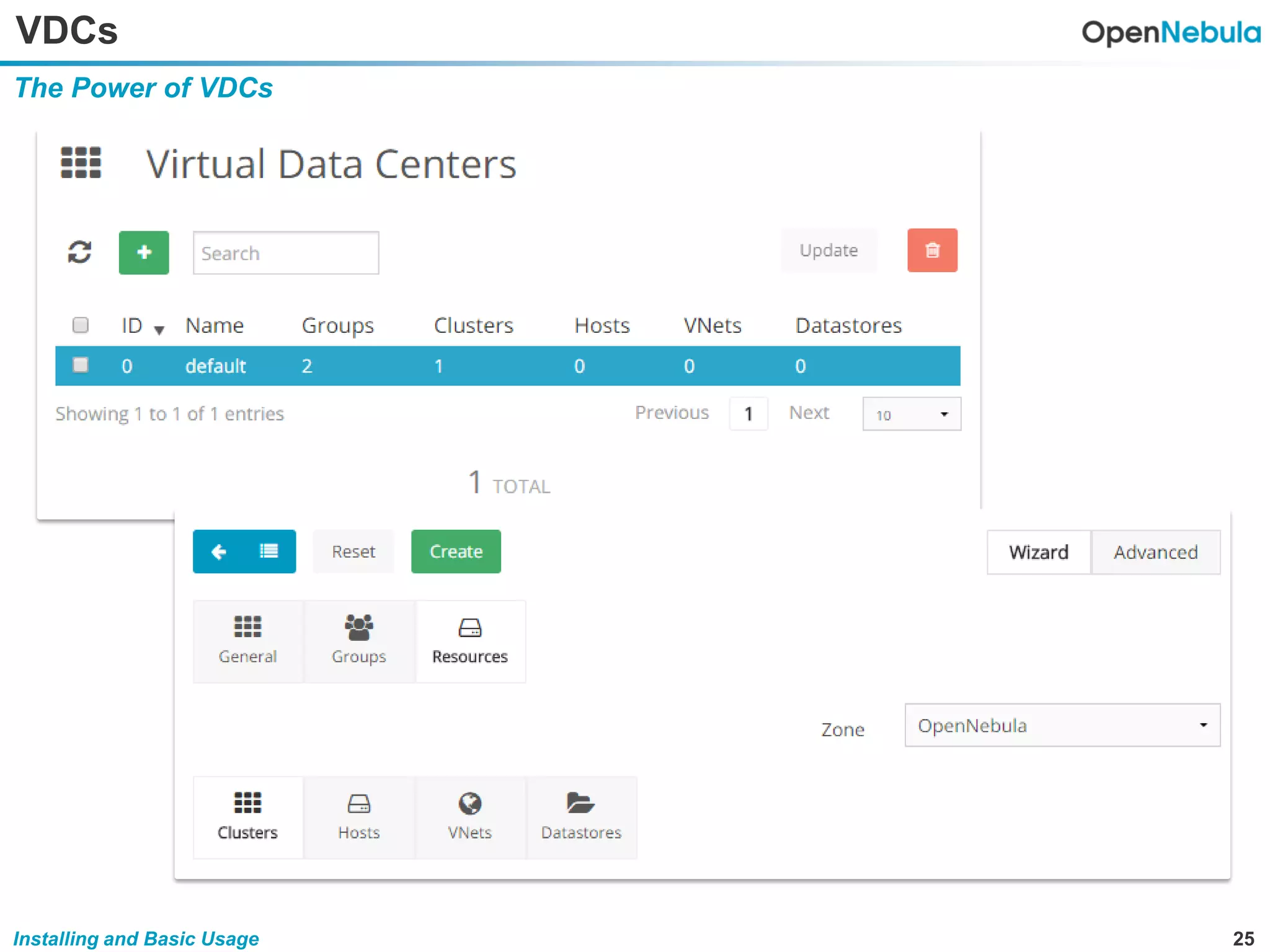The width and height of the screenshot is (1270, 952).
Task: Open the Groups tab with people icon
Action: click(359, 641)
